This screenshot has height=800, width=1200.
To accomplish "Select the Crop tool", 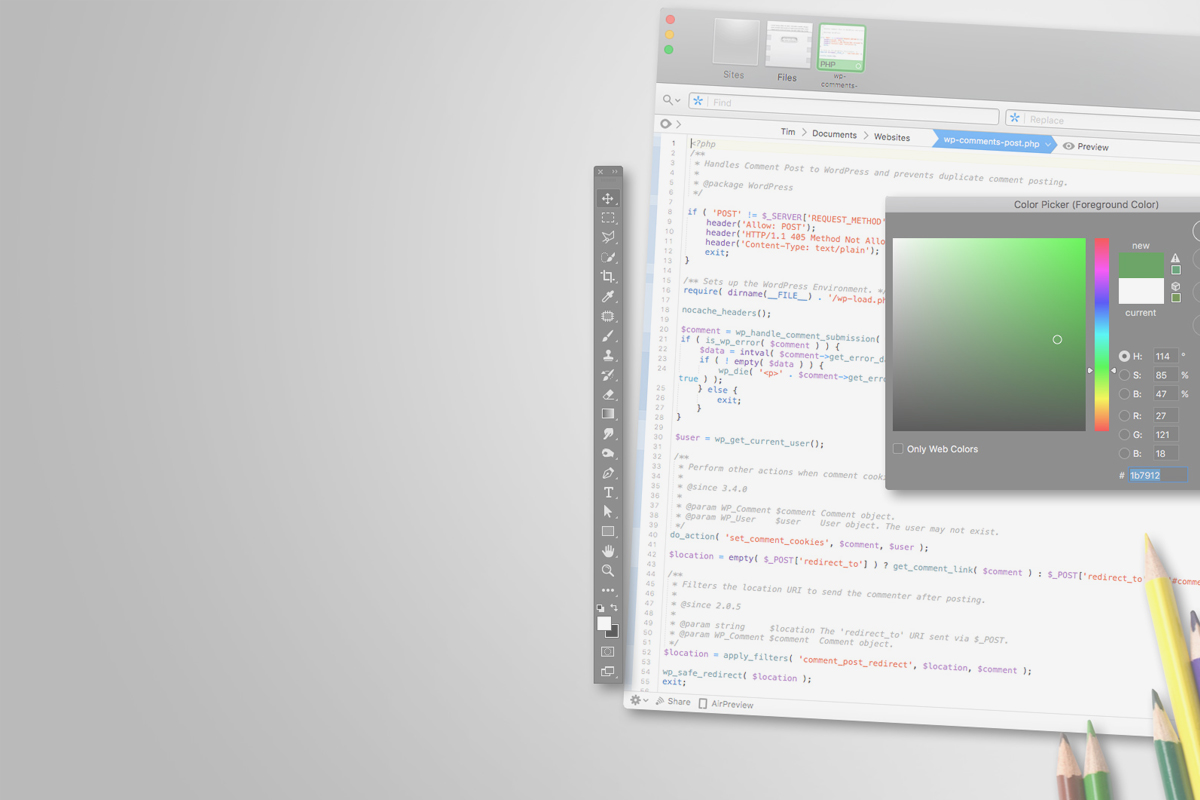I will [608, 277].
